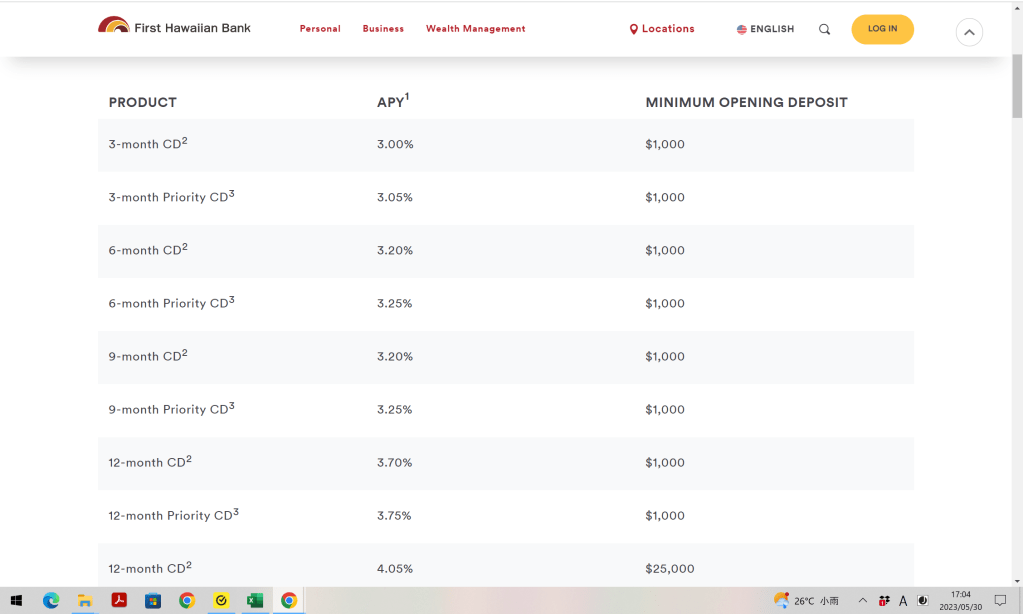Click the 3-month CD footnote 2 superscript
The height and width of the screenshot is (614, 1023).
[x=185, y=140]
